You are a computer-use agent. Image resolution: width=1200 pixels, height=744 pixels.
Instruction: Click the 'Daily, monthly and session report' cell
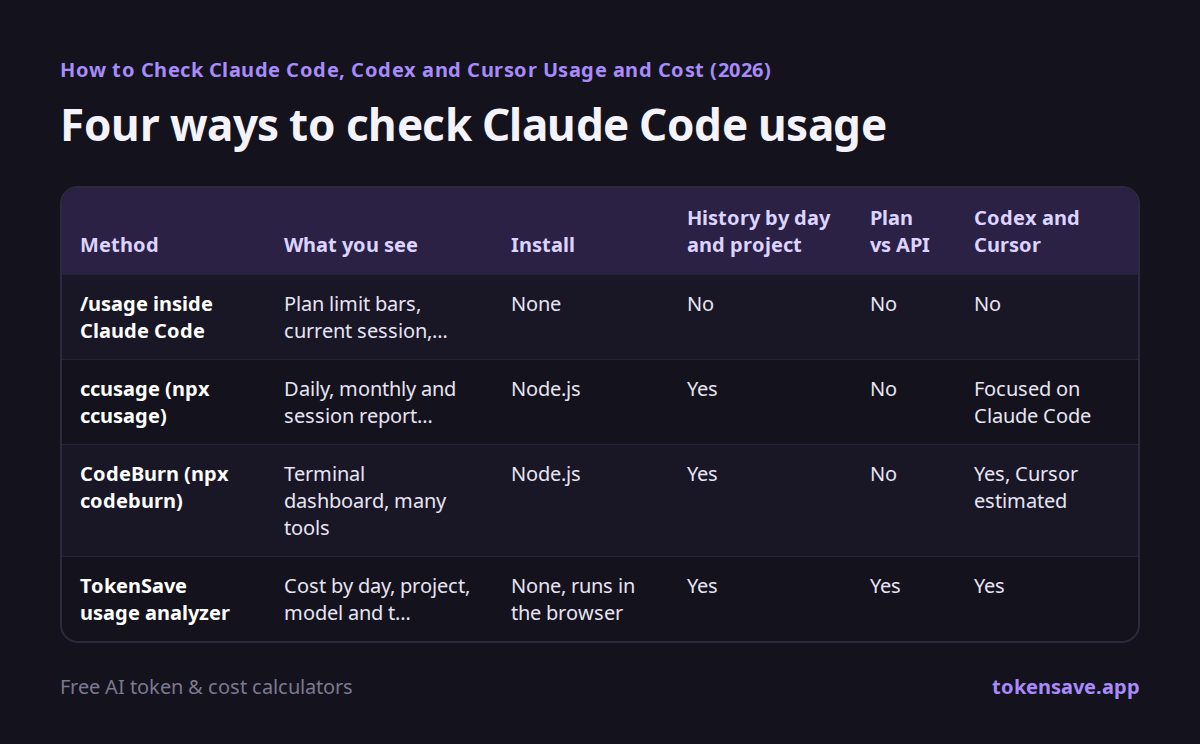coord(370,402)
